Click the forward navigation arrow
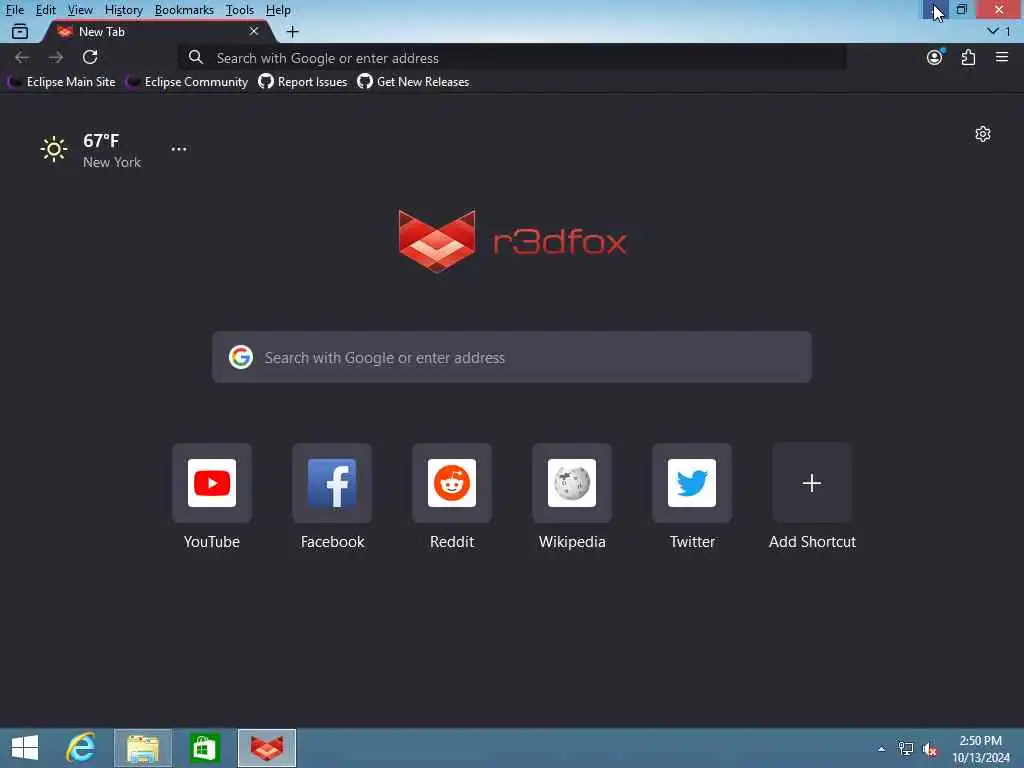This screenshot has width=1024, height=768. click(x=56, y=57)
